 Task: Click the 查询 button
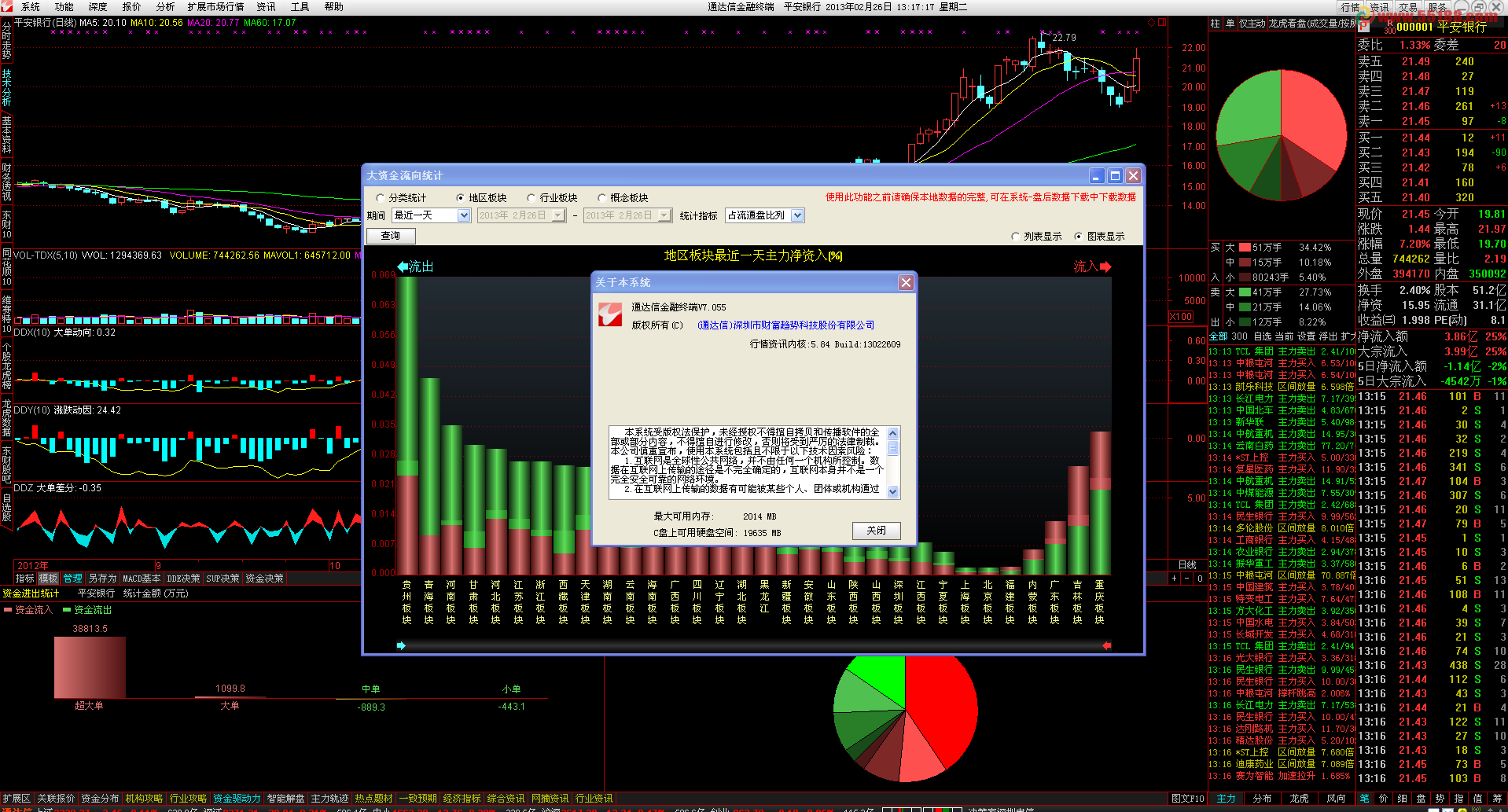point(391,236)
